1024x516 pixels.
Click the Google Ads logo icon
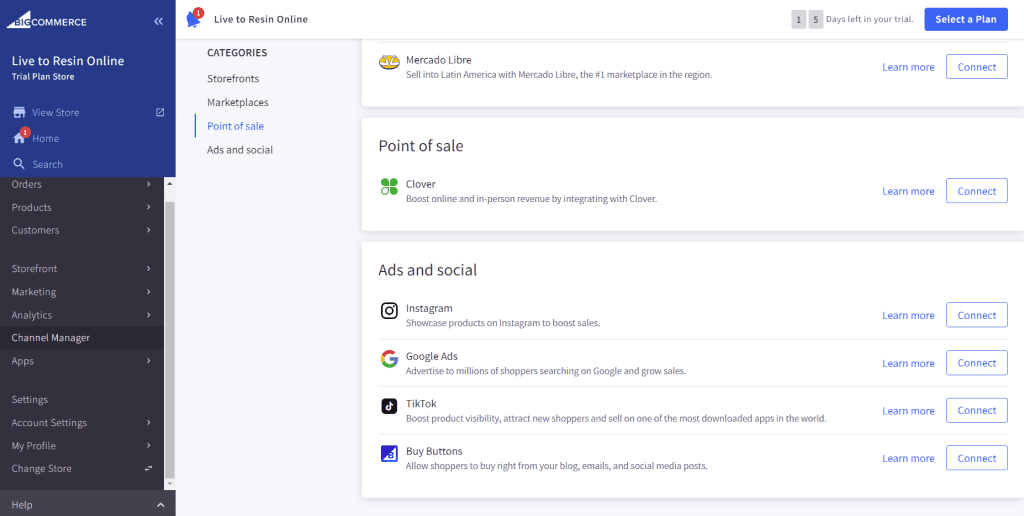[389, 359]
